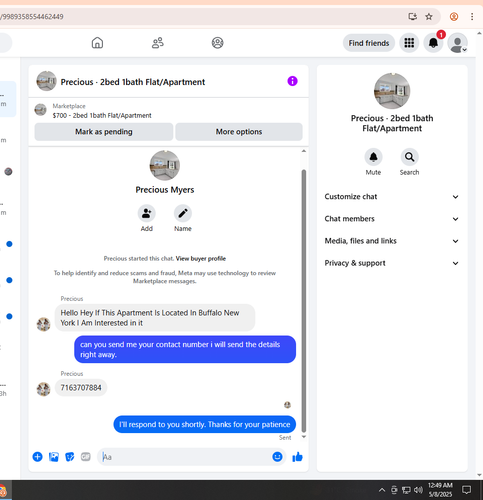Expand Customize chat section
Screen dimensions: 483x500
point(392,197)
